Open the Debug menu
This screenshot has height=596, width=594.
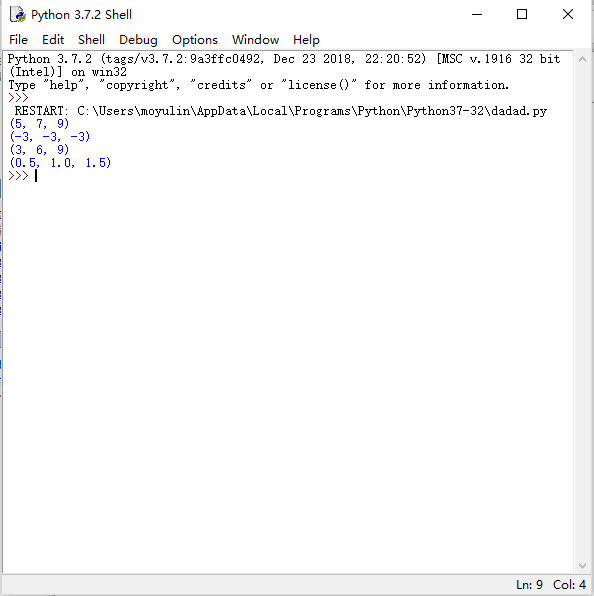coord(138,40)
